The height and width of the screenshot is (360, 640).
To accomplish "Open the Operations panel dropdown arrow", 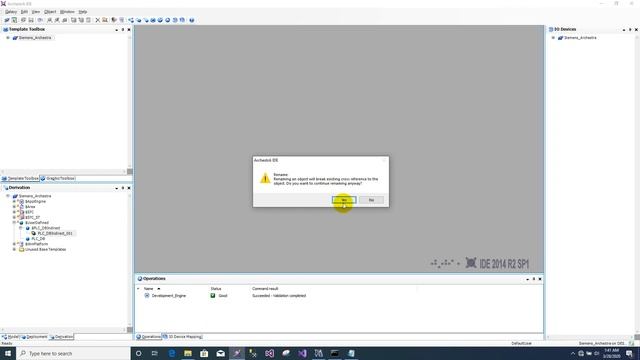I will (x=527, y=279).
